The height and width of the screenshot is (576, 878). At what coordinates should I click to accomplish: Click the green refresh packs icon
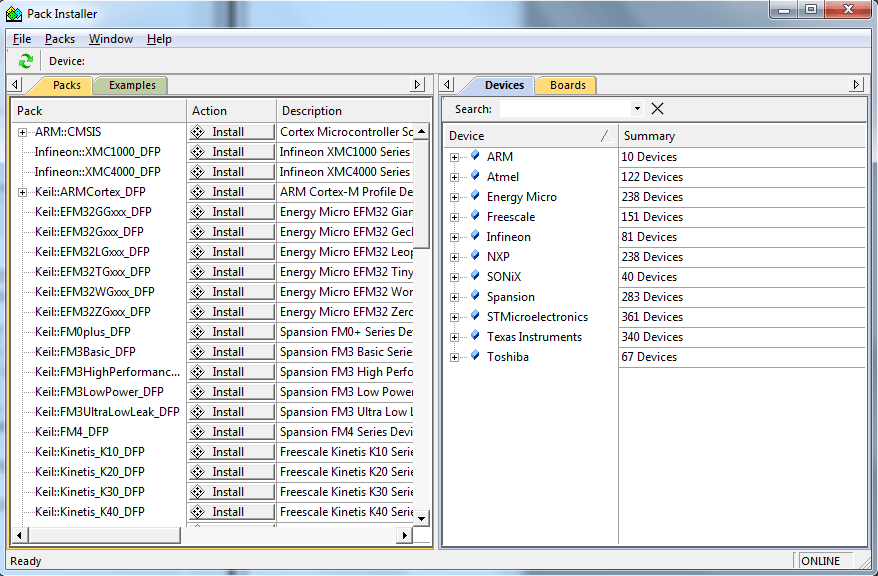(x=26, y=61)
